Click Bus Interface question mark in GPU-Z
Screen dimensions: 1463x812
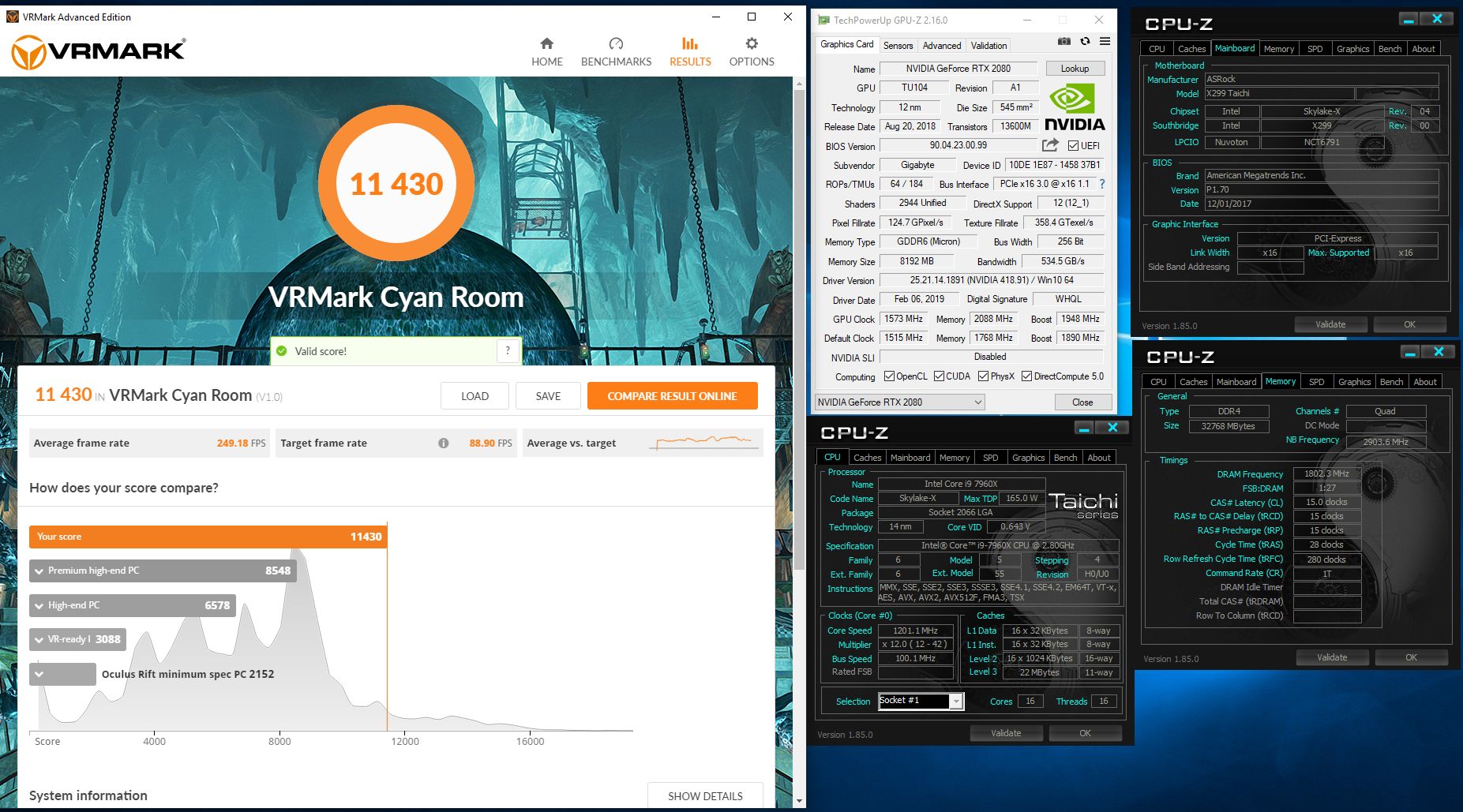(1102, 184)
